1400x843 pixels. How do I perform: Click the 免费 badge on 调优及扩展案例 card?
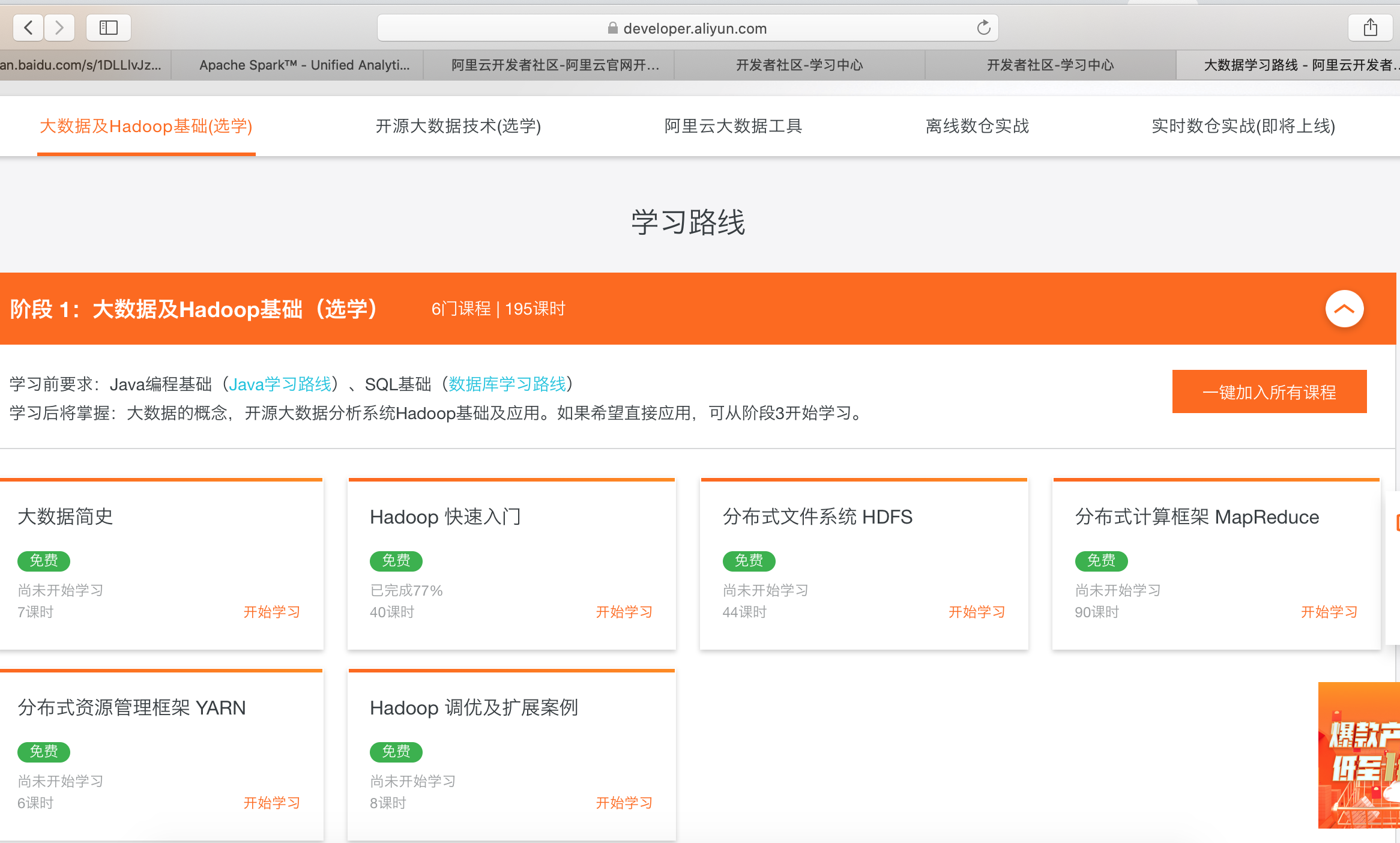click(x=396, y=752)
